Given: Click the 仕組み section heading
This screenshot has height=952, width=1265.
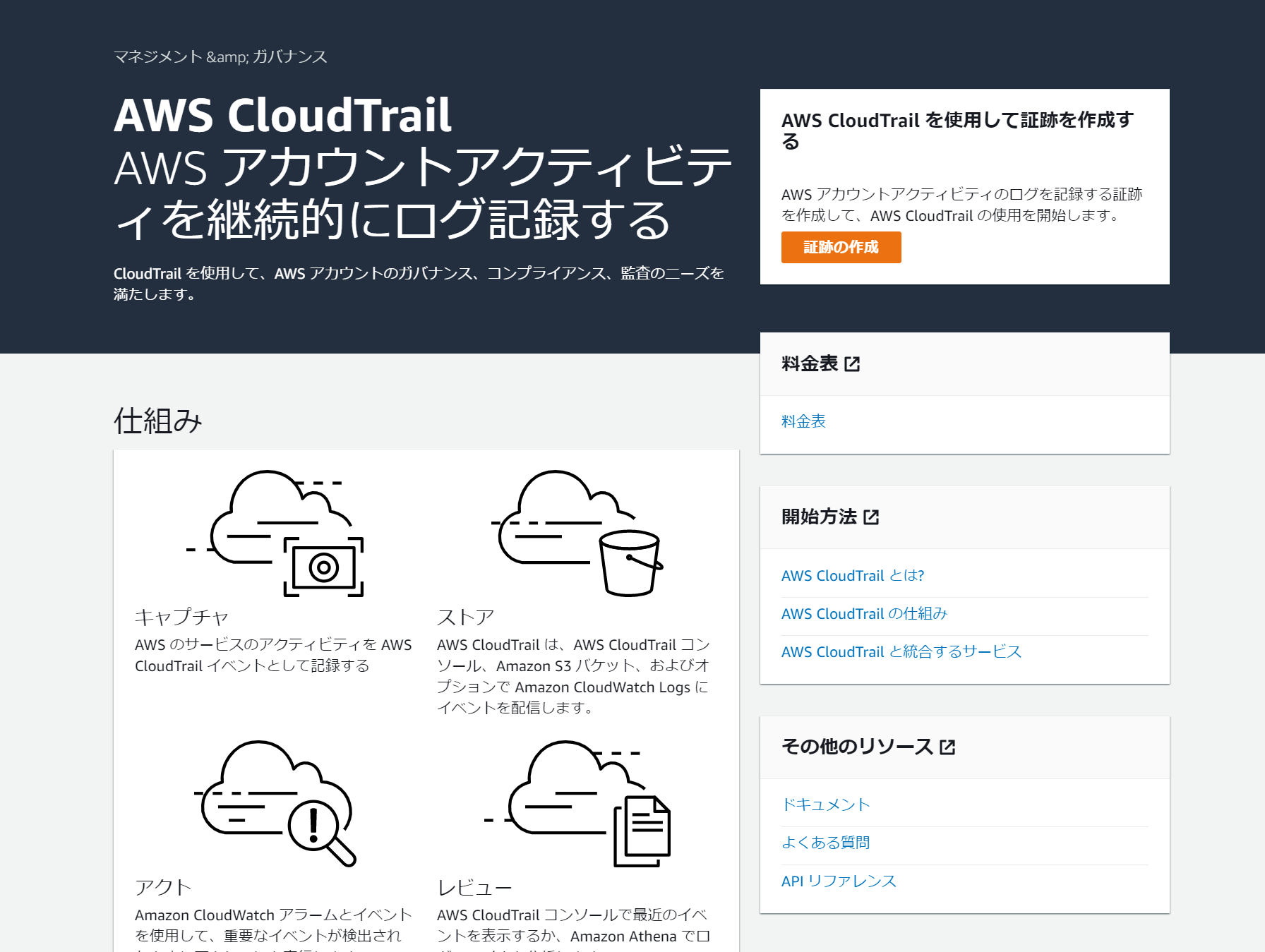Looking at the screenshot, I should click(x=158, y=421).
